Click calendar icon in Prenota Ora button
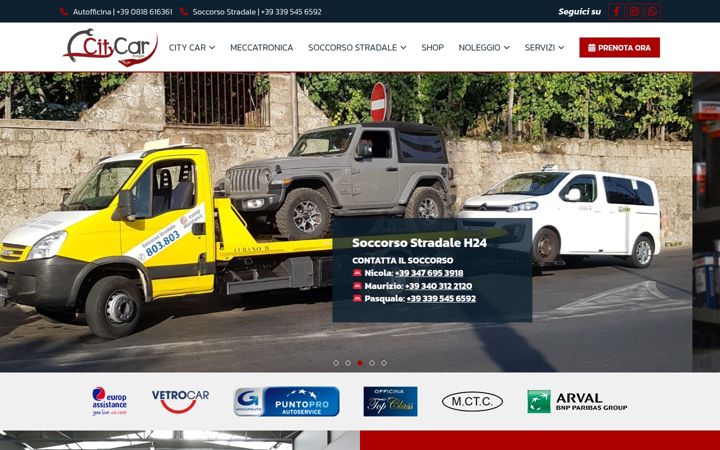The height and width of the screenshot is (450, 720). [x=592, y=47]
